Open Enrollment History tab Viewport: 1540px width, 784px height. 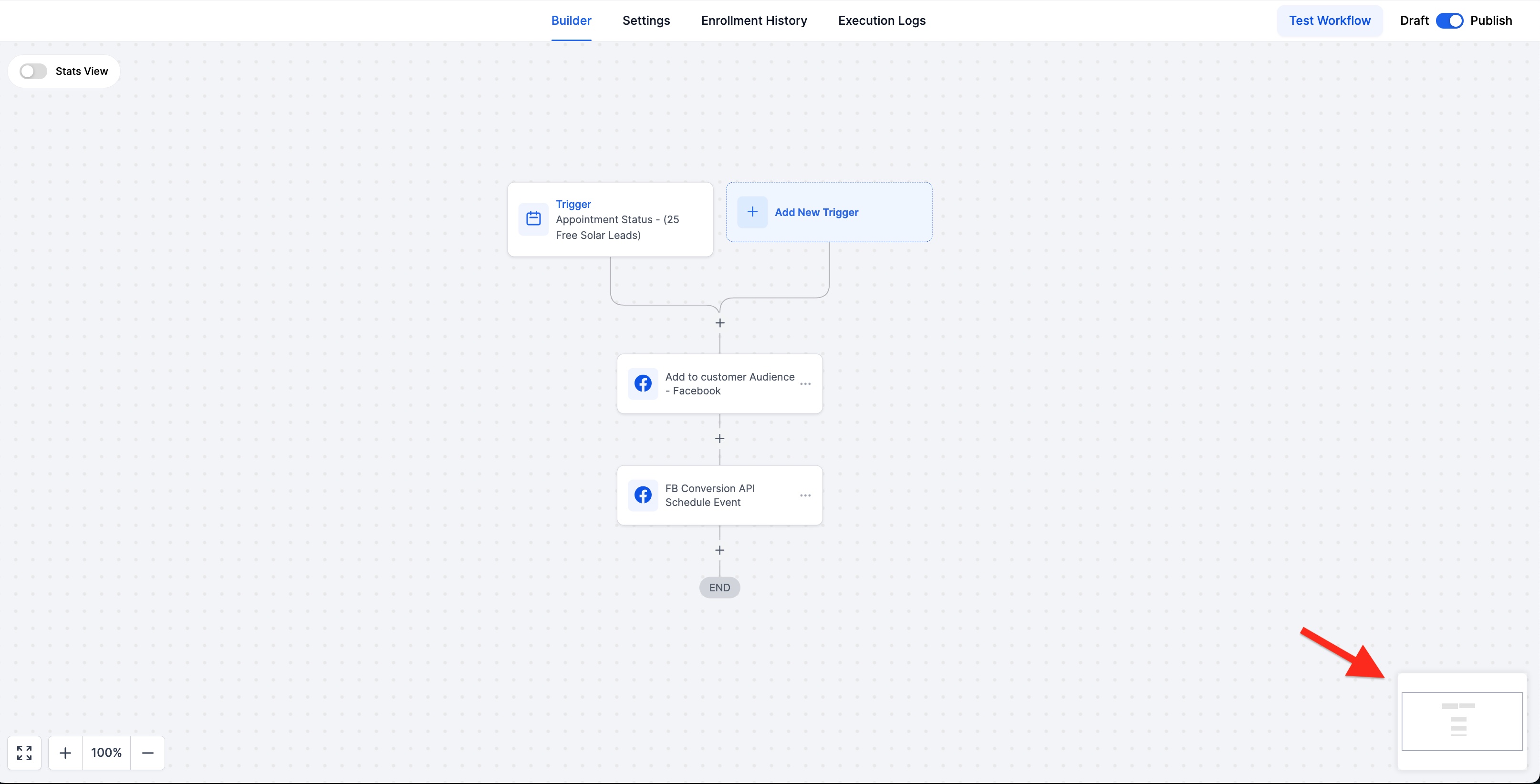coord(754,20)
